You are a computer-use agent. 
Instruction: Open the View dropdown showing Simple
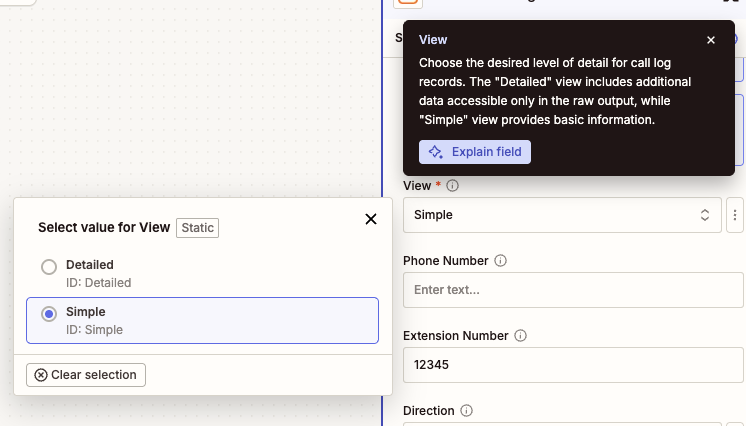560,215
